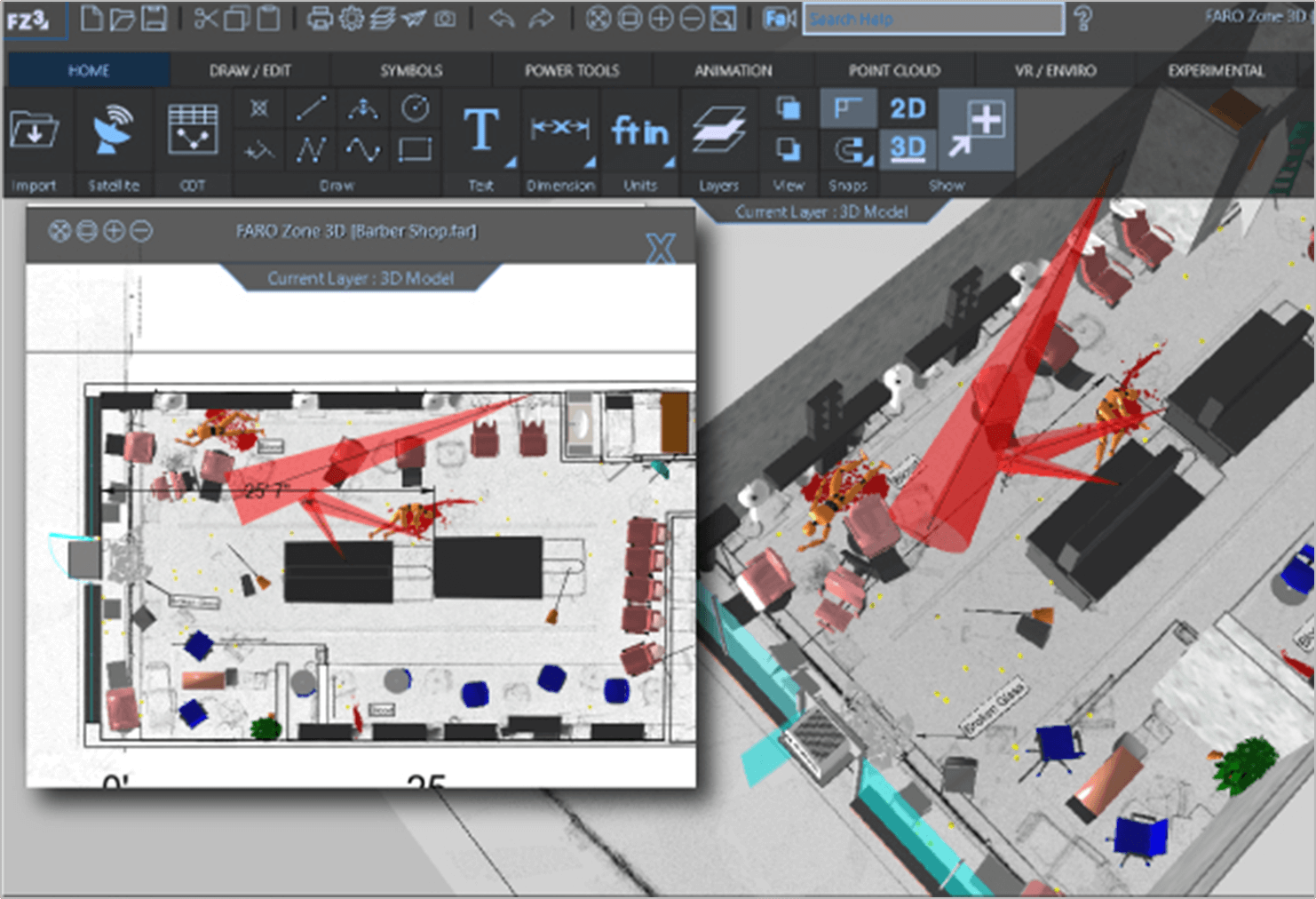The width and height of the screenshot is (1316, 899).
Task: Open the SYMBOLS tab
Action: point(411,70)
